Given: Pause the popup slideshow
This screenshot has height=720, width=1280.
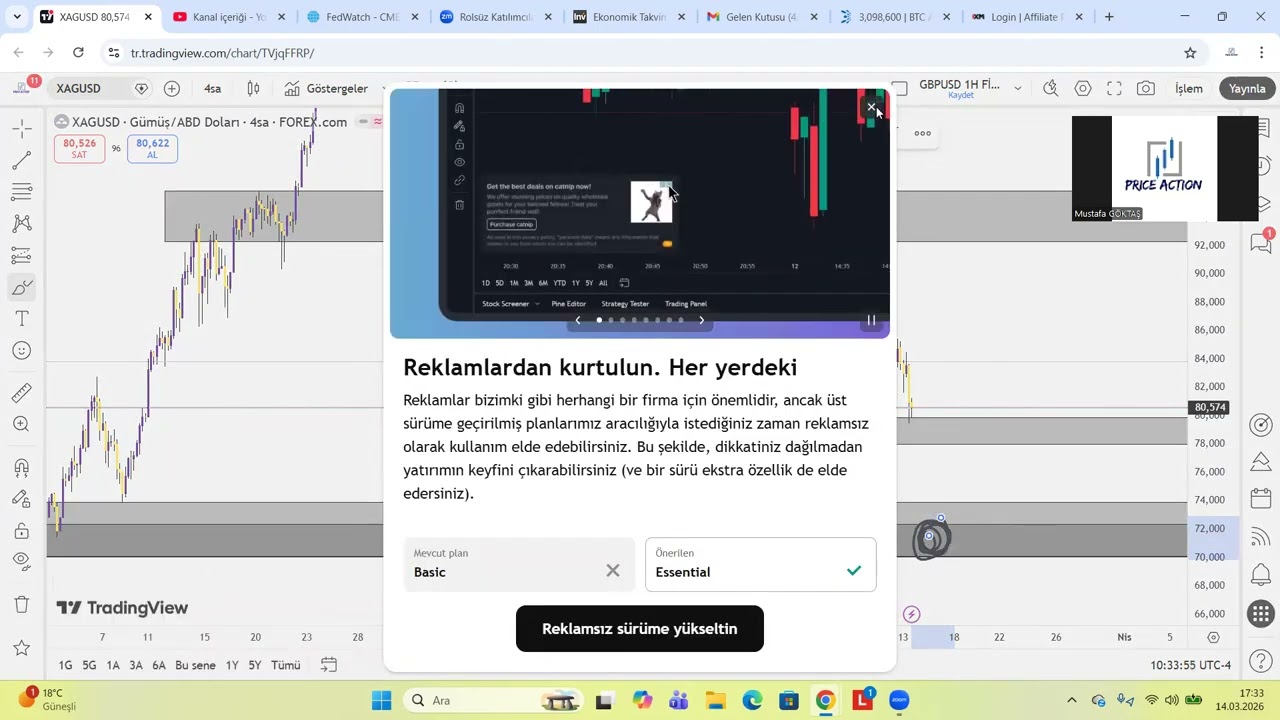Looking at the screenshot, I should (871, 320).
